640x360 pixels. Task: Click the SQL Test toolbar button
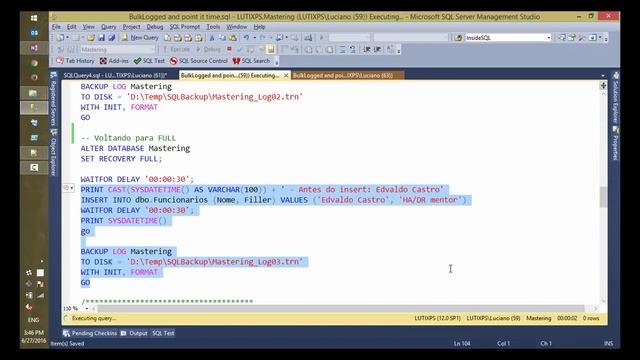[x=149, y=61]
